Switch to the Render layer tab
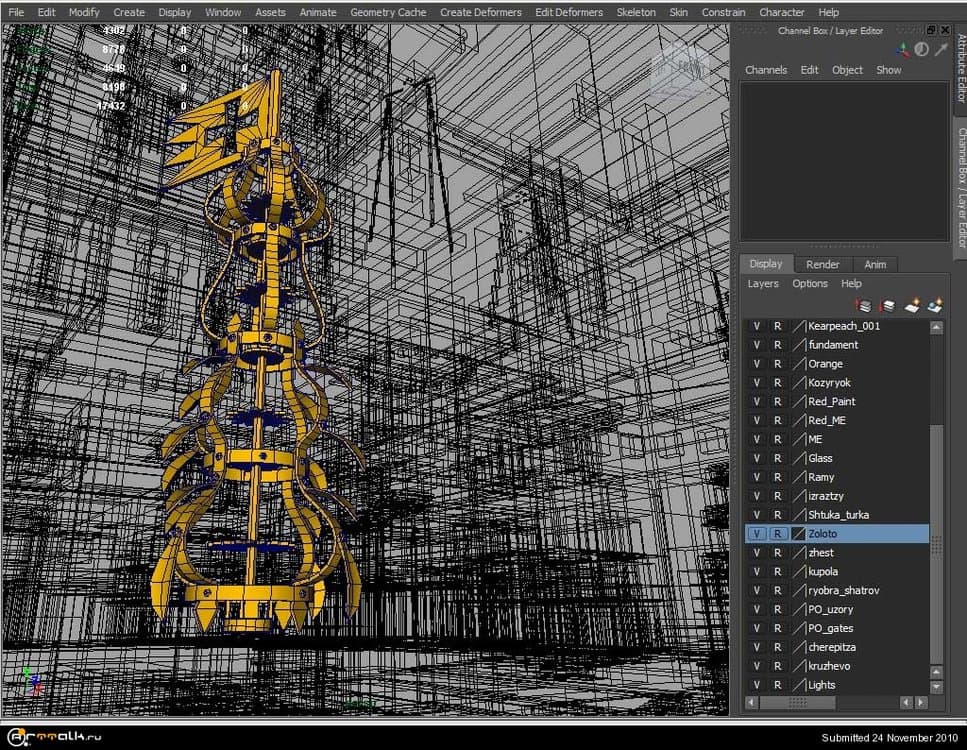 (x=823, y=265)
